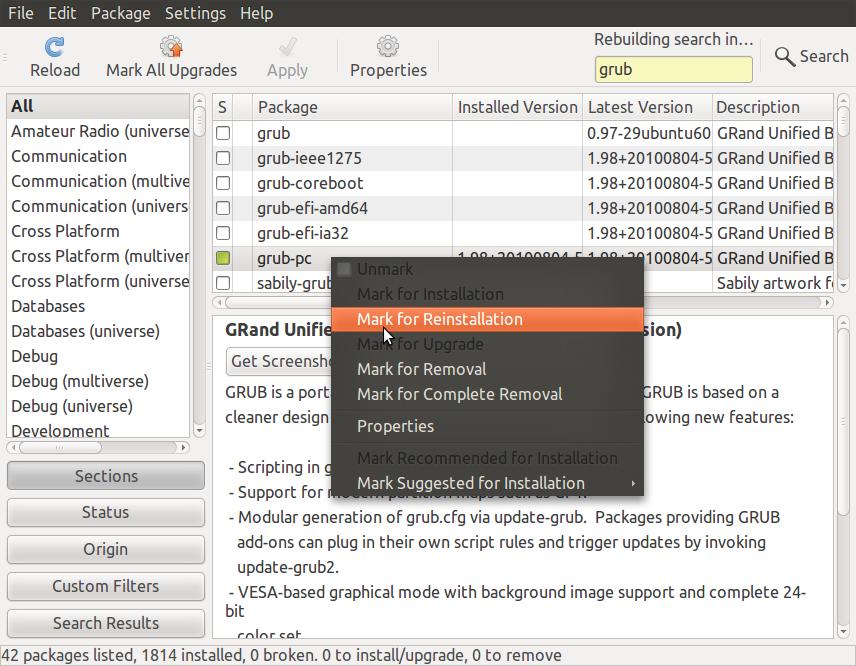Toggle the grub-efi-amd64 status checkbox
Screen dimensions: 856x666
[x=223, y=208]
